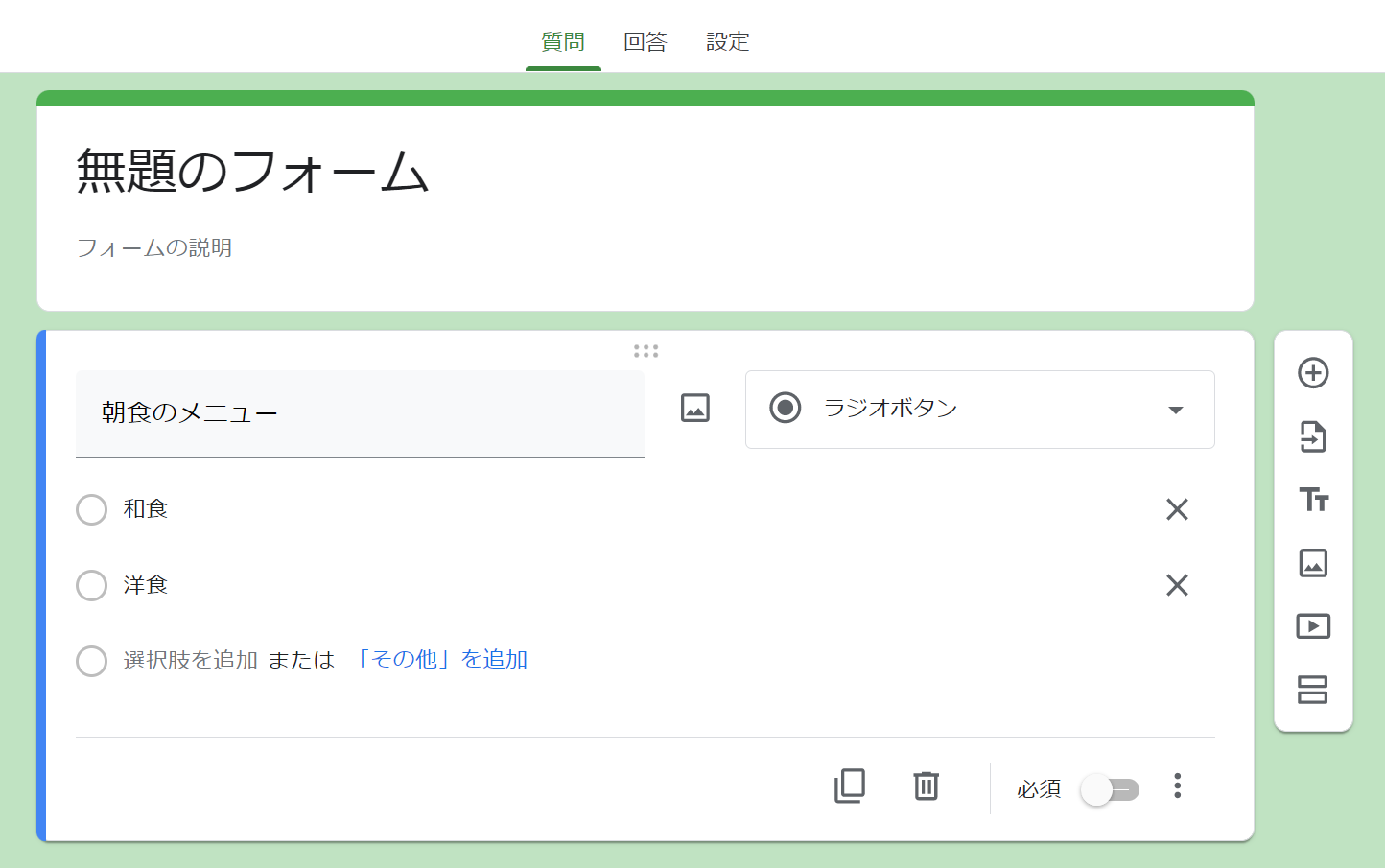The width and height of the screenshot is (1385, 868).
Task: Open the 設定 tab
Action: pos(727,42)
